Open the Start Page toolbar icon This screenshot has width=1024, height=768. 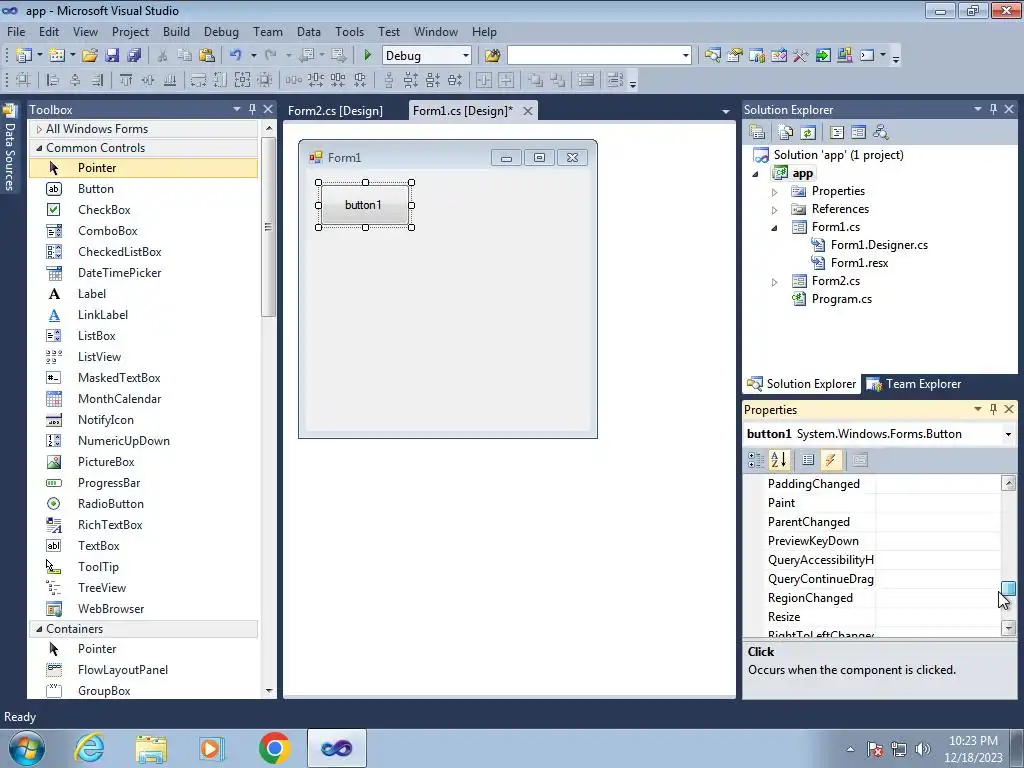point(823,56)
